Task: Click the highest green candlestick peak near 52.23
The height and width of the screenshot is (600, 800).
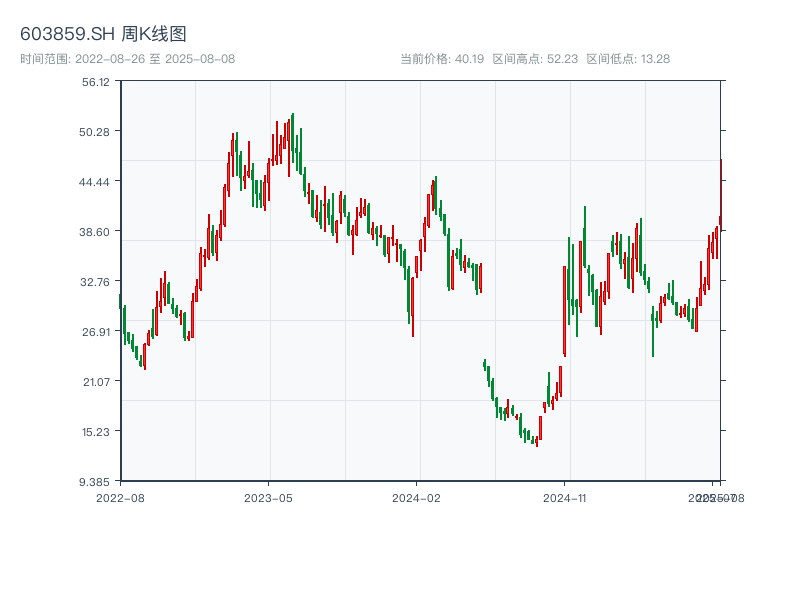Action: click(293, 138)
